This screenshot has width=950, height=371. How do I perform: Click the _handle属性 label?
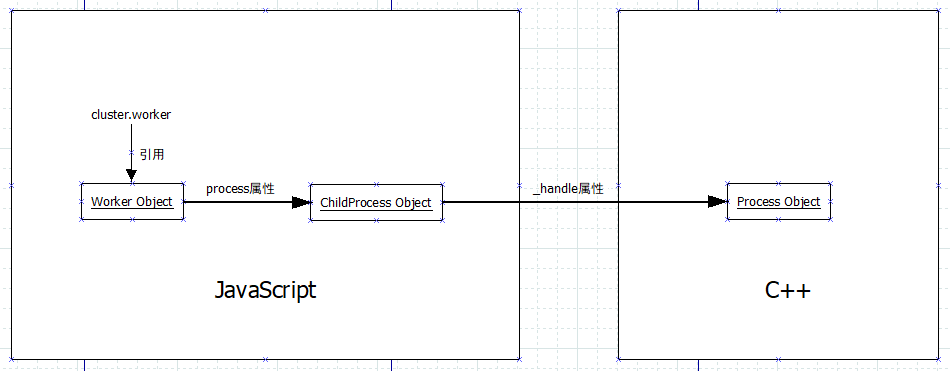(x=568, y=189)
